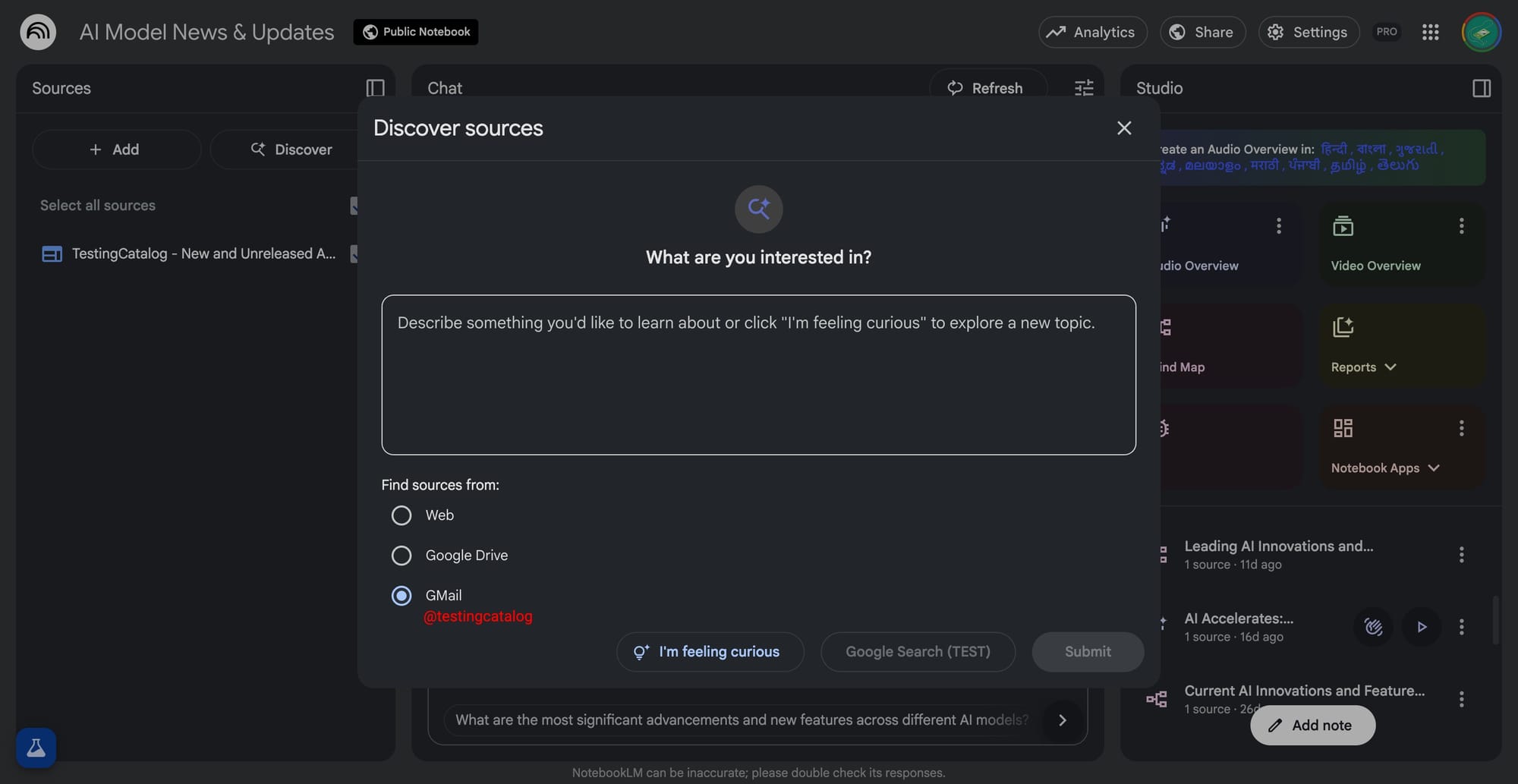Collapse the Sources panel
The image size is (1518, 784).
[x=375, y=88]
